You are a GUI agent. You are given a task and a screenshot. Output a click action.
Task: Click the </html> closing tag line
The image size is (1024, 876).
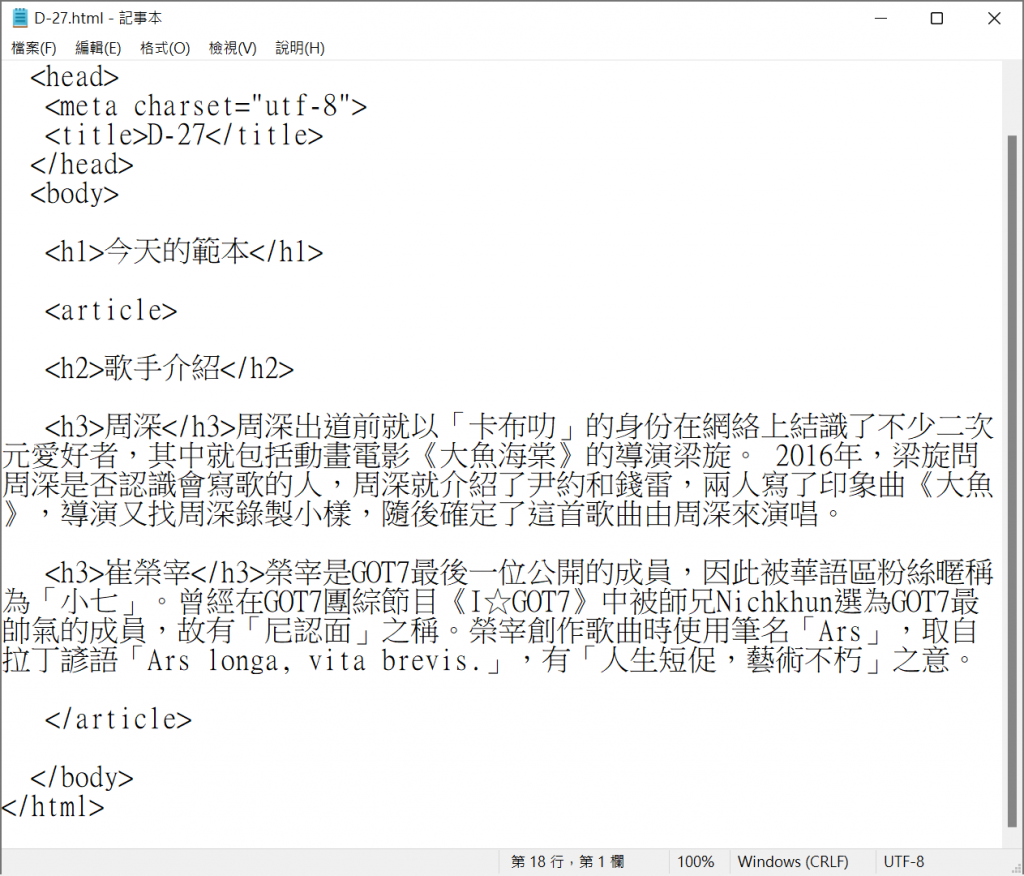pos(52,806)
